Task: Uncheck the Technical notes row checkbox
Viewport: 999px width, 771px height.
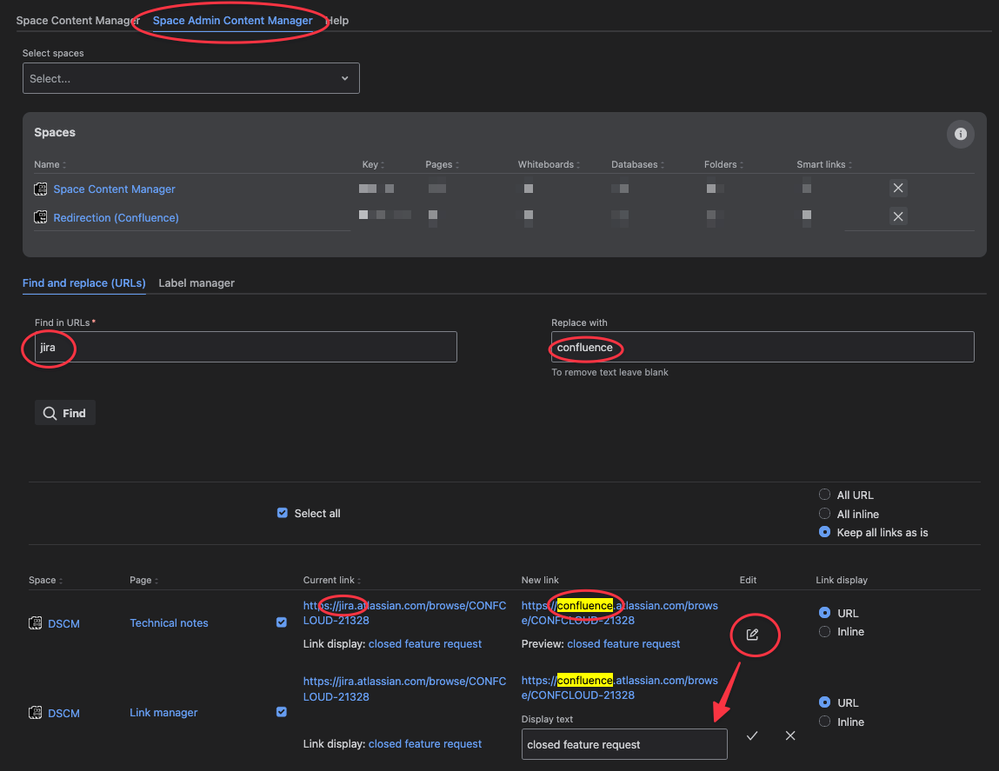Action: pos(281,623)
